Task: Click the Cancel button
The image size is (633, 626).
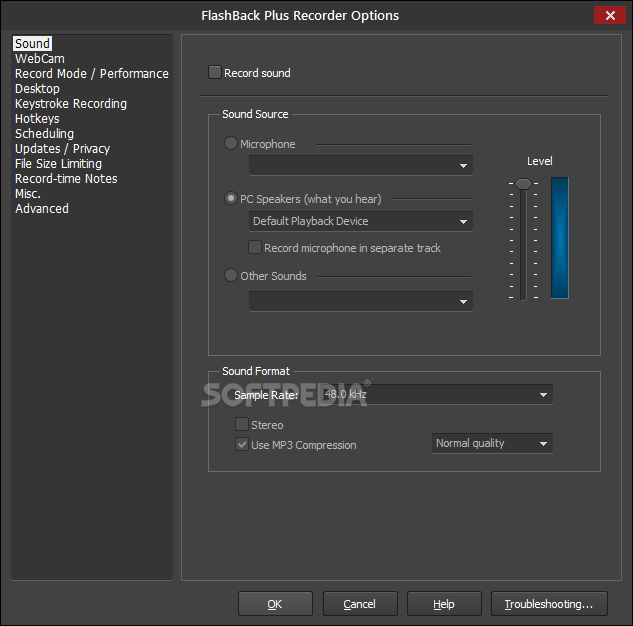Action: [360, 604]
